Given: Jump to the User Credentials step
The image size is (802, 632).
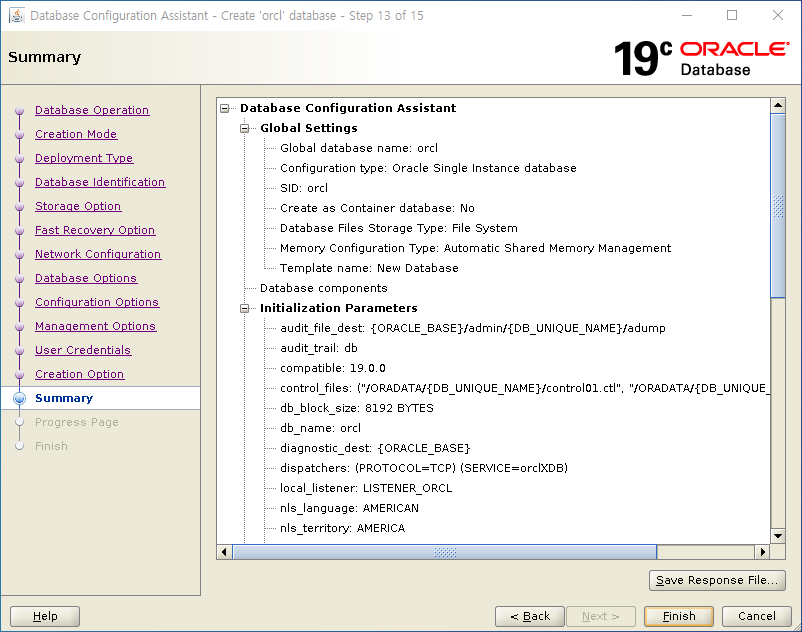Looking at the screenshot, I should tap(83, 350).
